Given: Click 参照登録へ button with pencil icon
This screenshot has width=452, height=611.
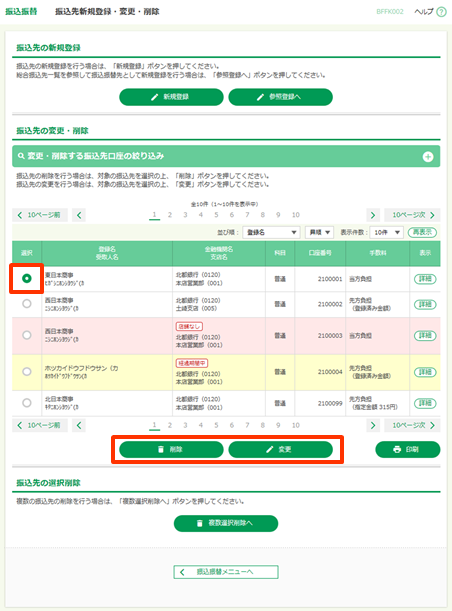Looking at the screenshot, I should point(281,97).
